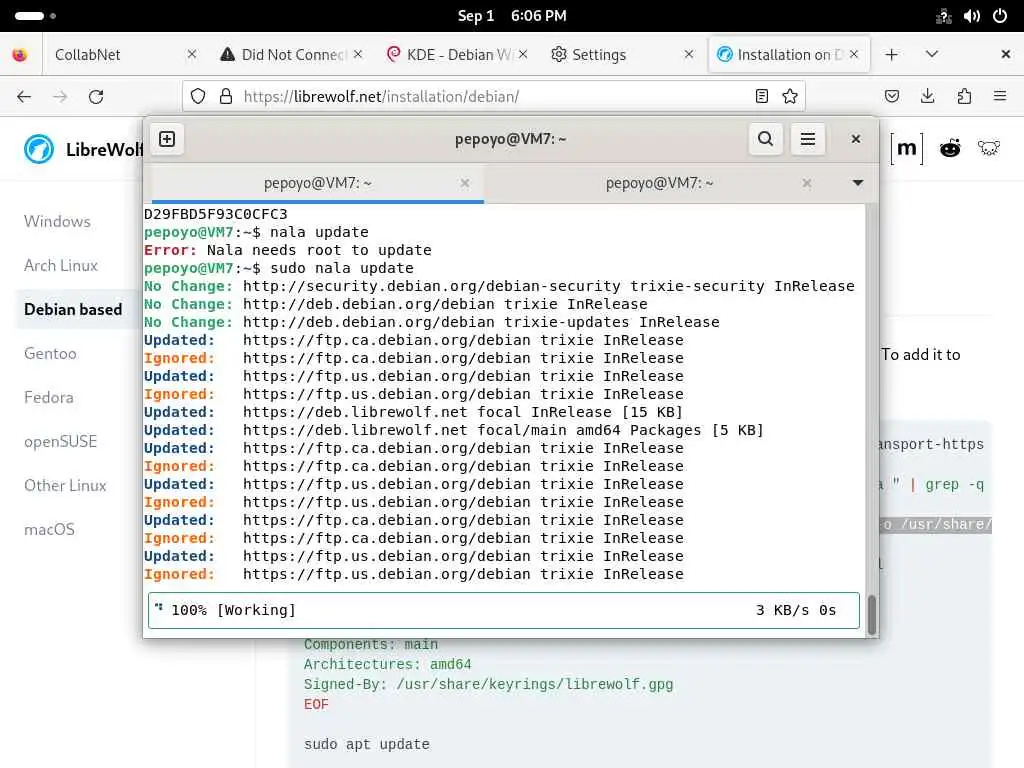
Task: Open the extensions puzzle icon
Action: (x=964, y=97)
